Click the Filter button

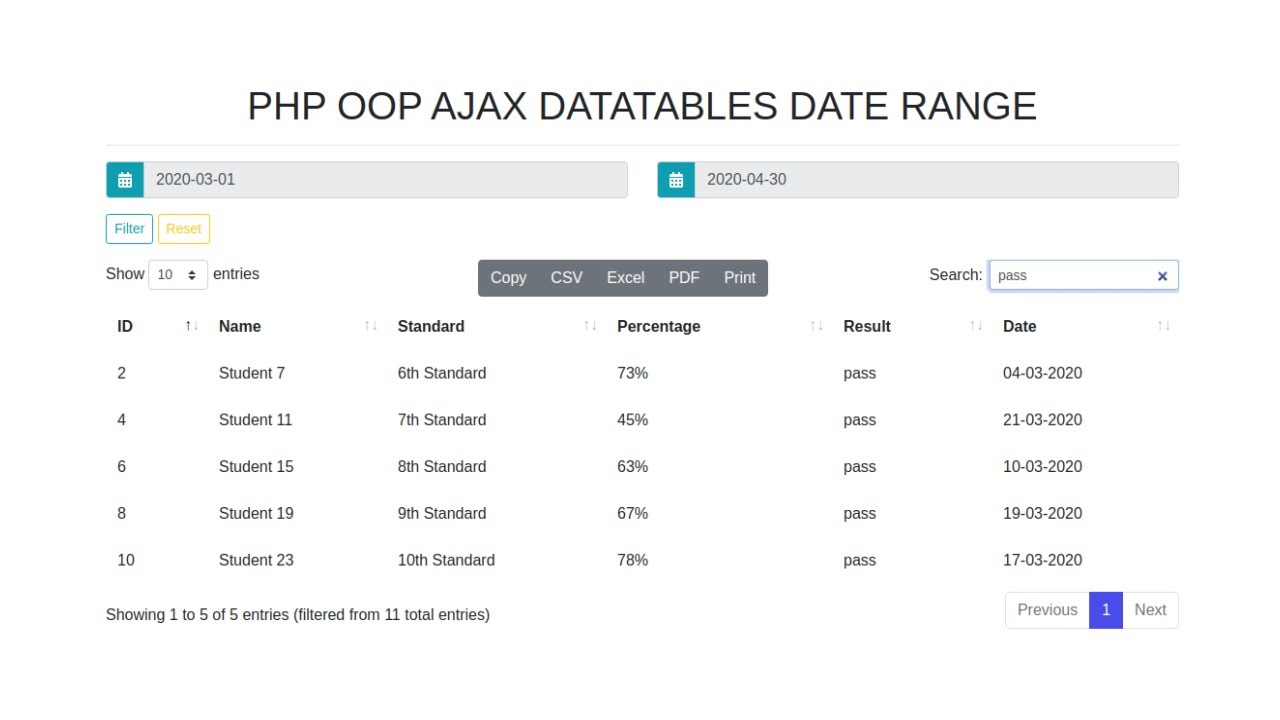coord(129,229)
